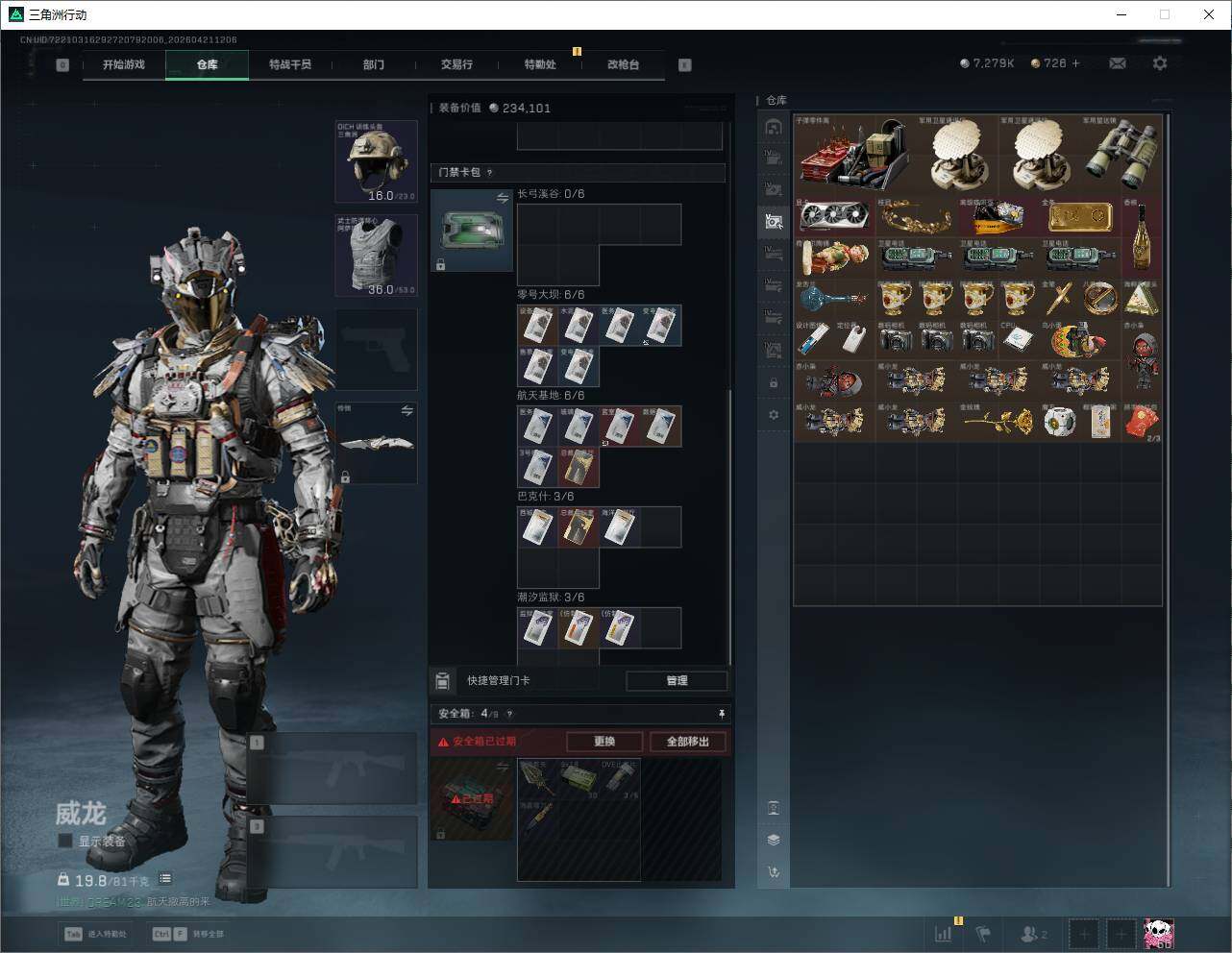Click the Ctrl F 转移全部 shortcut

188,934
